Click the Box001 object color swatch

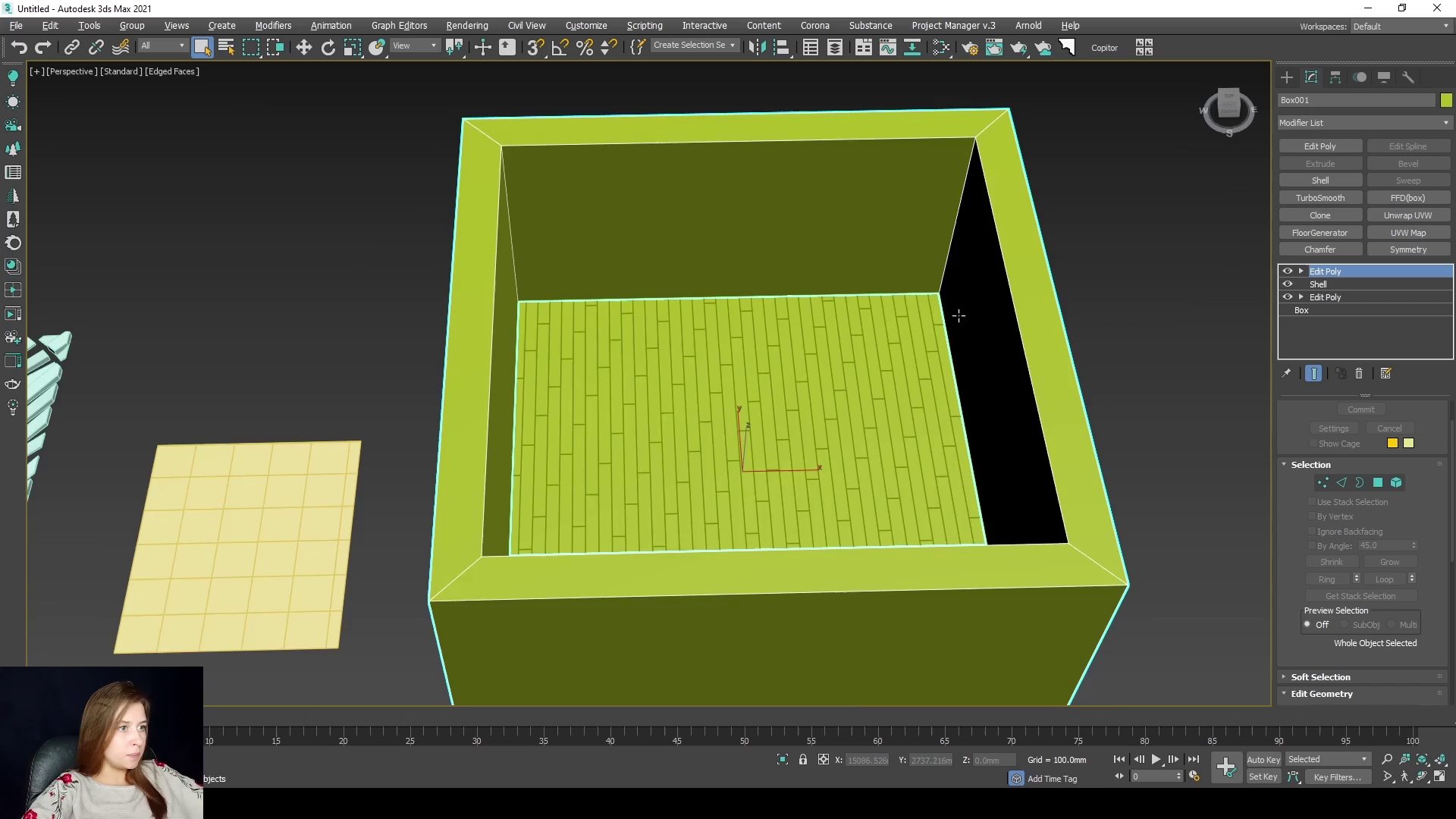[x=1446, y=100]
